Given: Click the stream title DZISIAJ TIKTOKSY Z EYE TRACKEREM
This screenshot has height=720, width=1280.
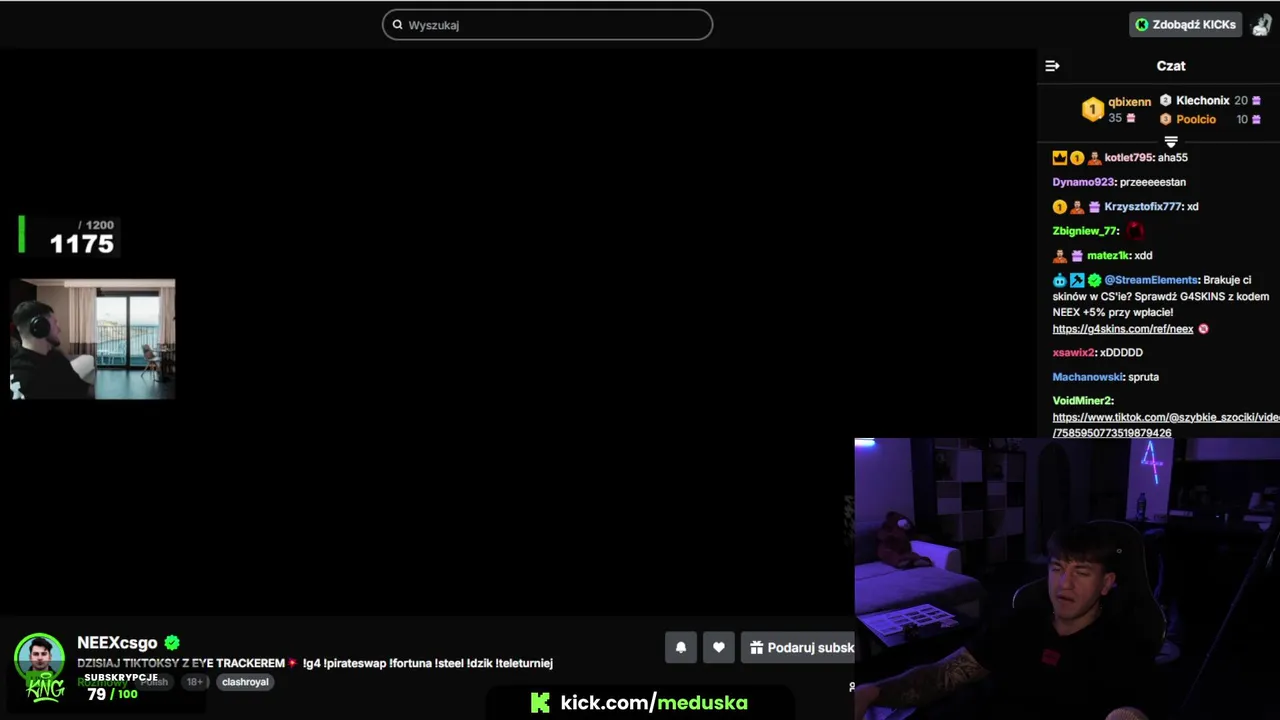Looking at the screenshot, I should pyautogui.click(x=181, y=663).
